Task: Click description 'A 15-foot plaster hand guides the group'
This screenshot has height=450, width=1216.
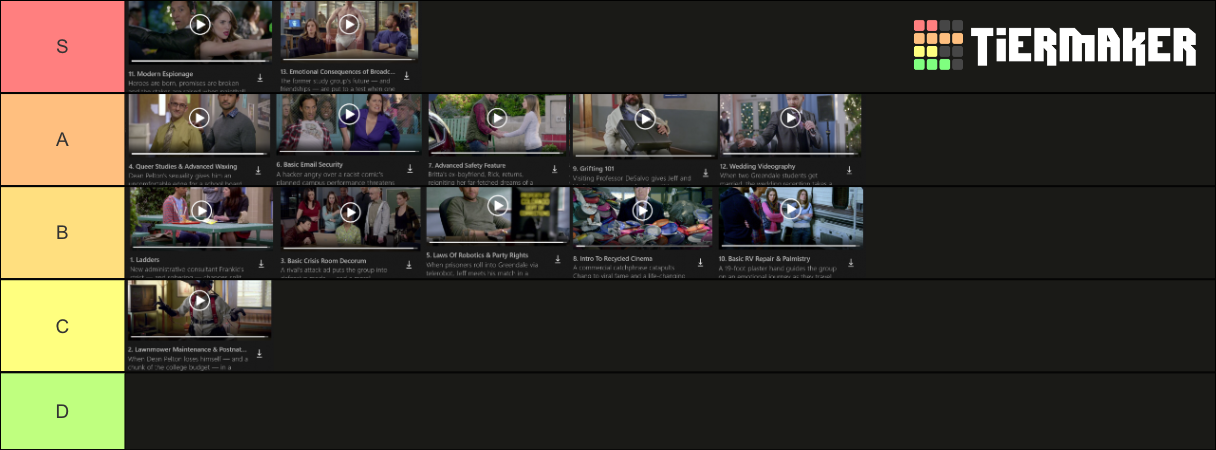Action: pos(779,268)
